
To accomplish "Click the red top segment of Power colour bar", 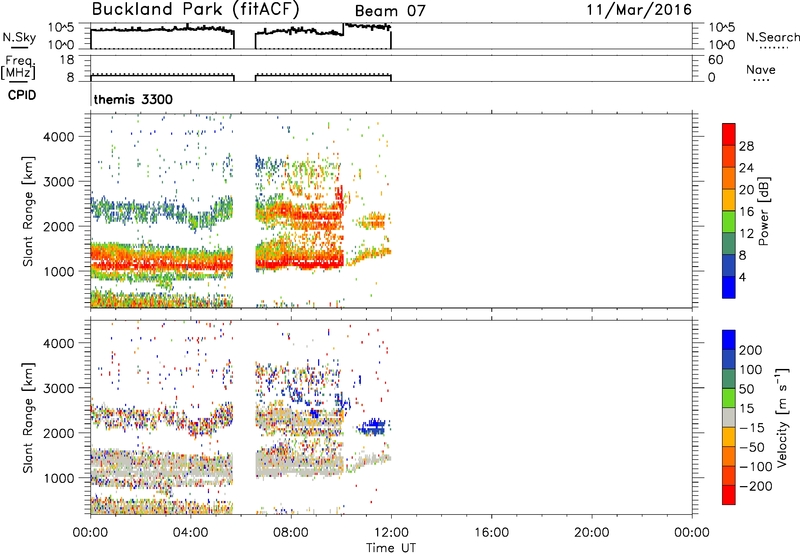I will [x=729, y=135].
